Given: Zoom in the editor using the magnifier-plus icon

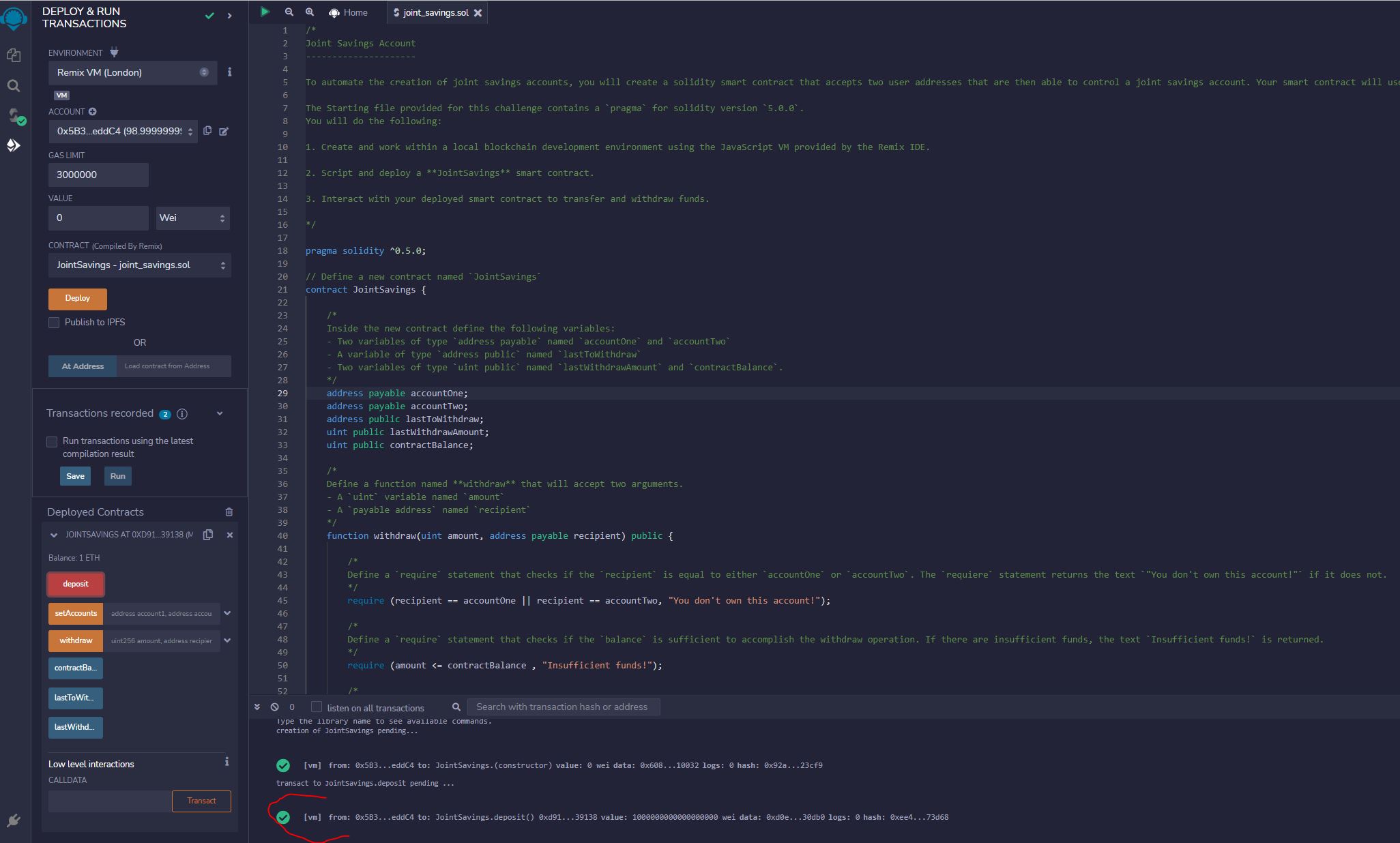Looking at the screenshot, I should coord(310,12).
